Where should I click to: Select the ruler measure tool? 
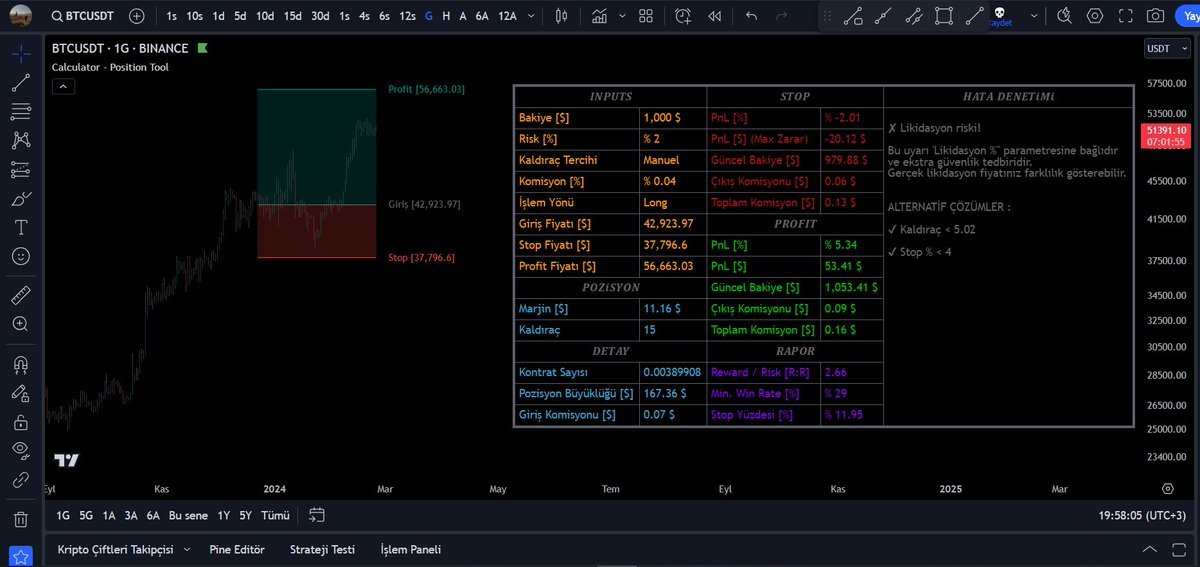(20, 295)
